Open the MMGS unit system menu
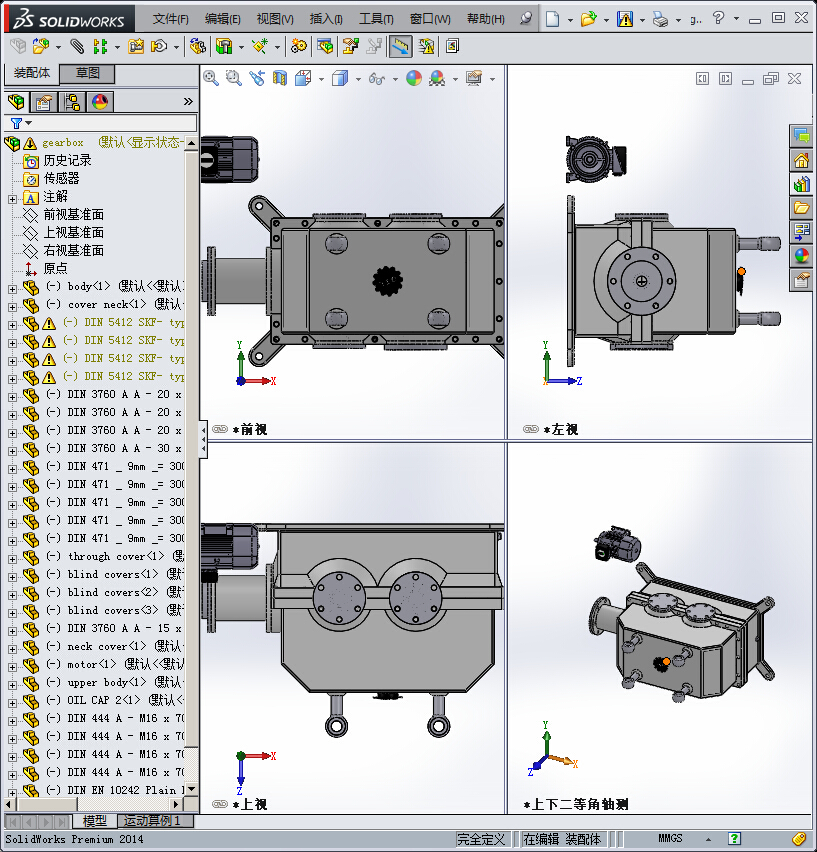The width and height of the screenshot is (817, 852). click(x=708, y=840)
